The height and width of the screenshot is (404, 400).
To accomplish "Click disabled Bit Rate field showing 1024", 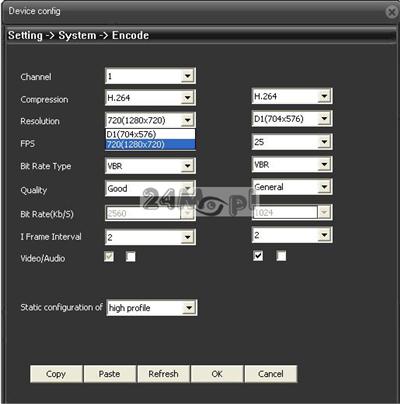I will click(292, 212).
